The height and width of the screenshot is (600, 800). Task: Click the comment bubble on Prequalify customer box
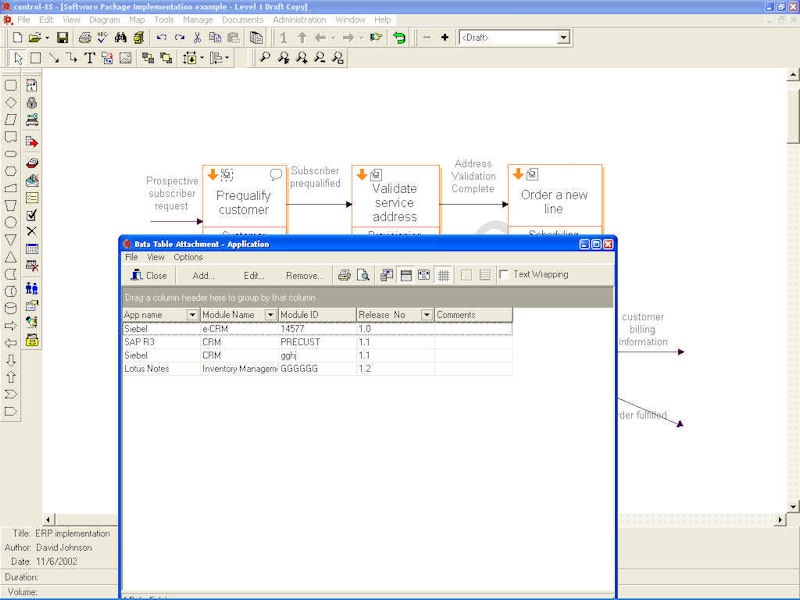tap(276, 175)
